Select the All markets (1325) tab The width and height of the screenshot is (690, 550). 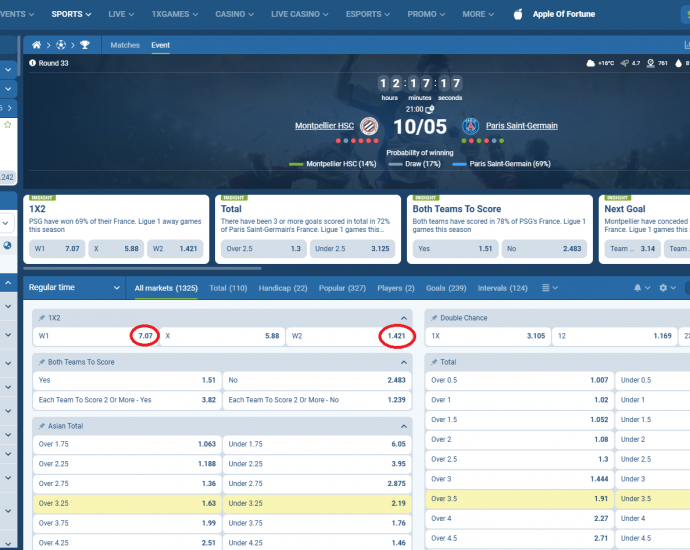(x=166, y=288)
